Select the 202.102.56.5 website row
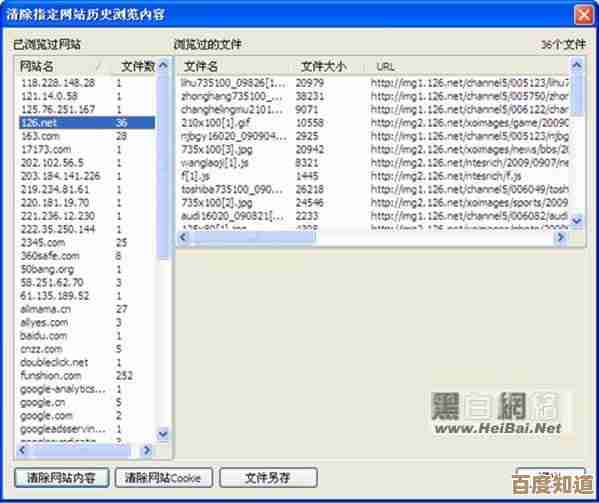599x503 pixels. click(87, 163)
